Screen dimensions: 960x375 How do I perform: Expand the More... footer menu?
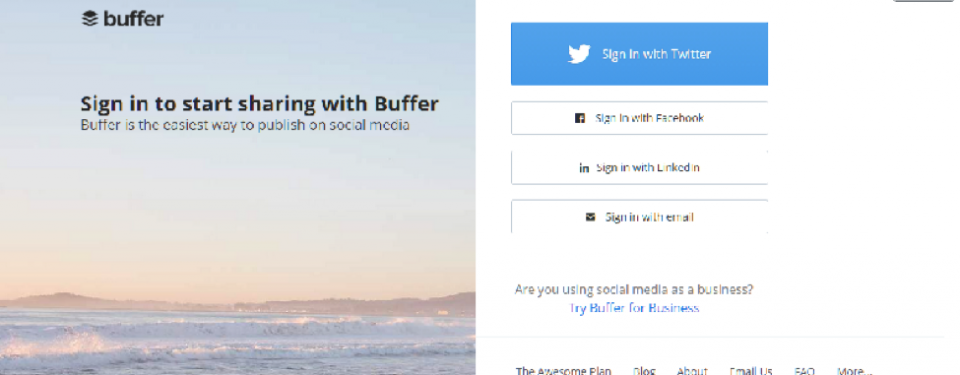click(854, 371)
